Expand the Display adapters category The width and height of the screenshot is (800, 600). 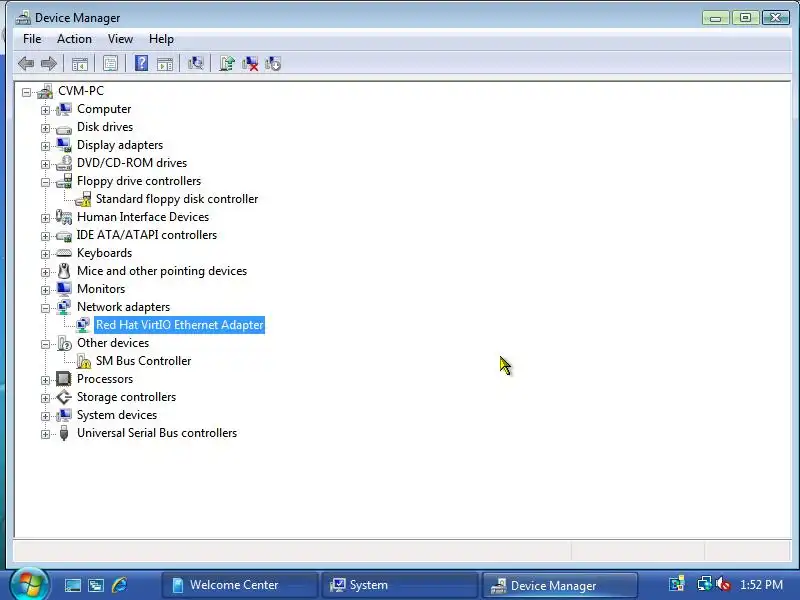pos(45,146)
